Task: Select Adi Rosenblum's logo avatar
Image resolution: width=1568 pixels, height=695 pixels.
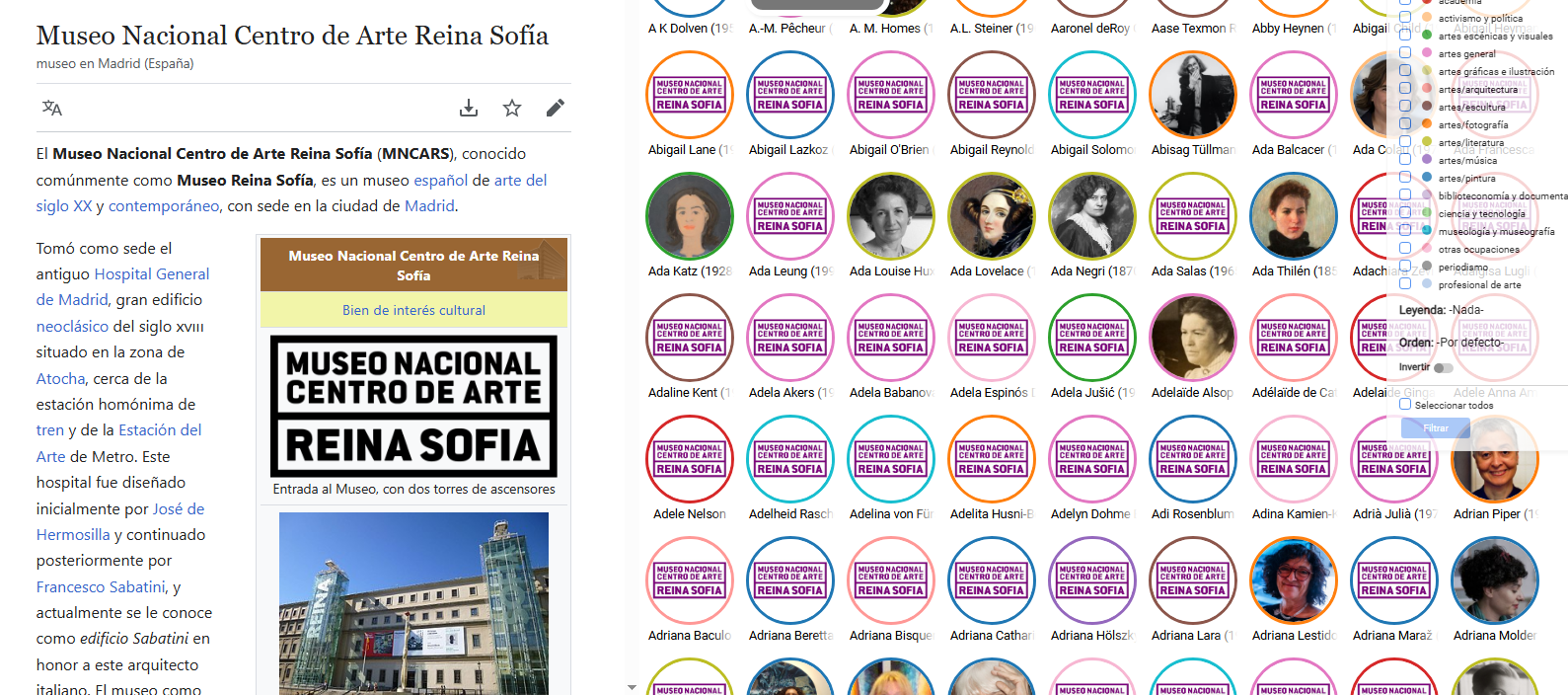Action: 1193,459
